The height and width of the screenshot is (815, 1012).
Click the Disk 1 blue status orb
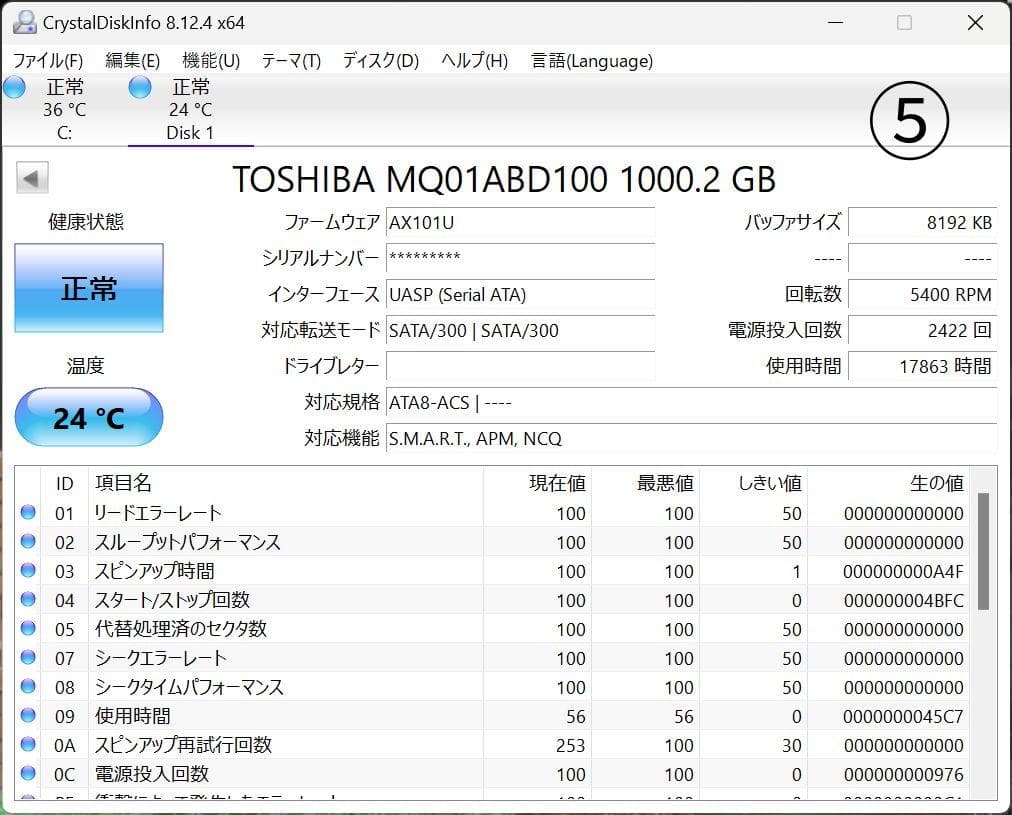[140, 87]
